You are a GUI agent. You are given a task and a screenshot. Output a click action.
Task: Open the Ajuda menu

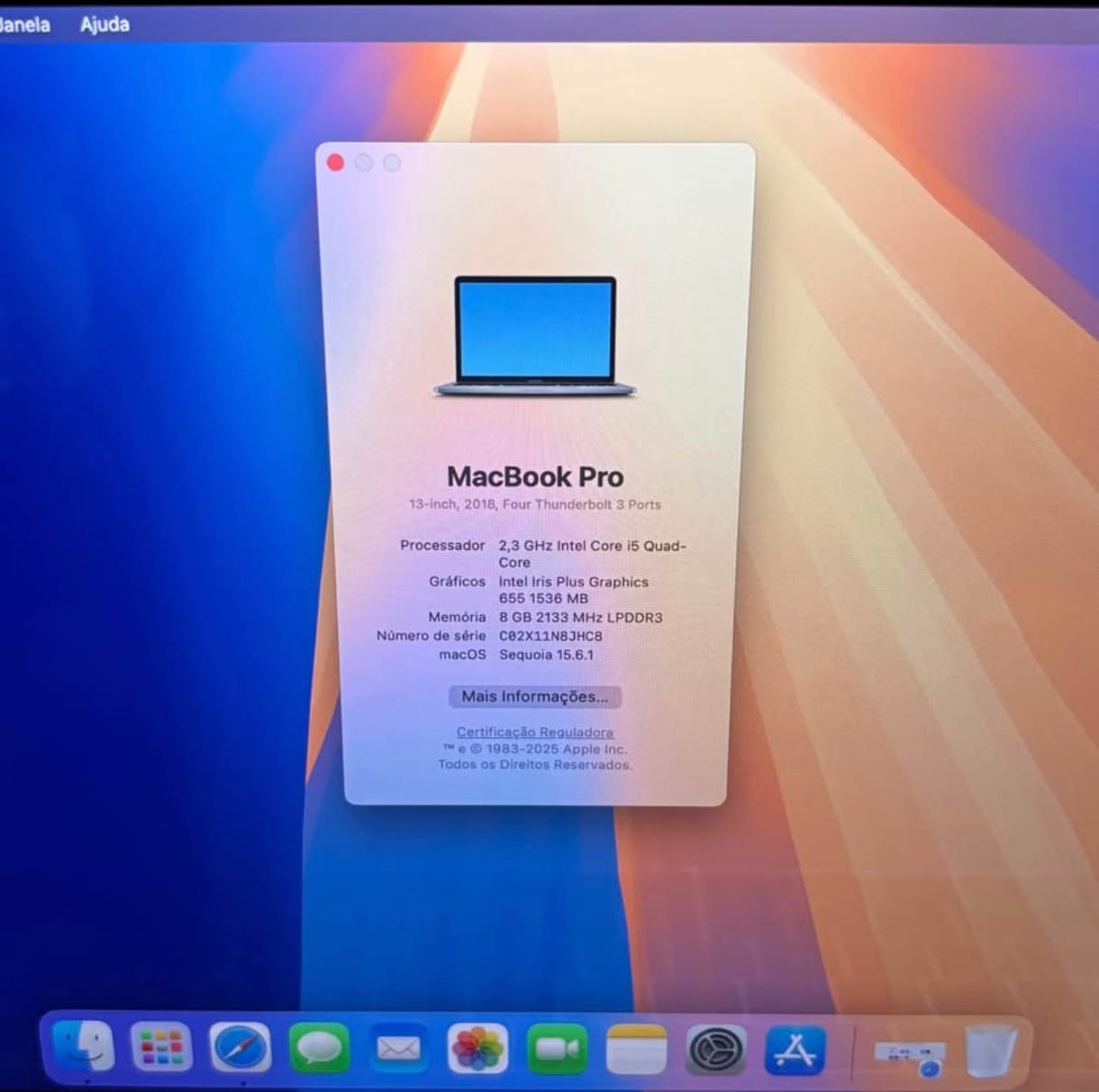(x=104, y=24)
